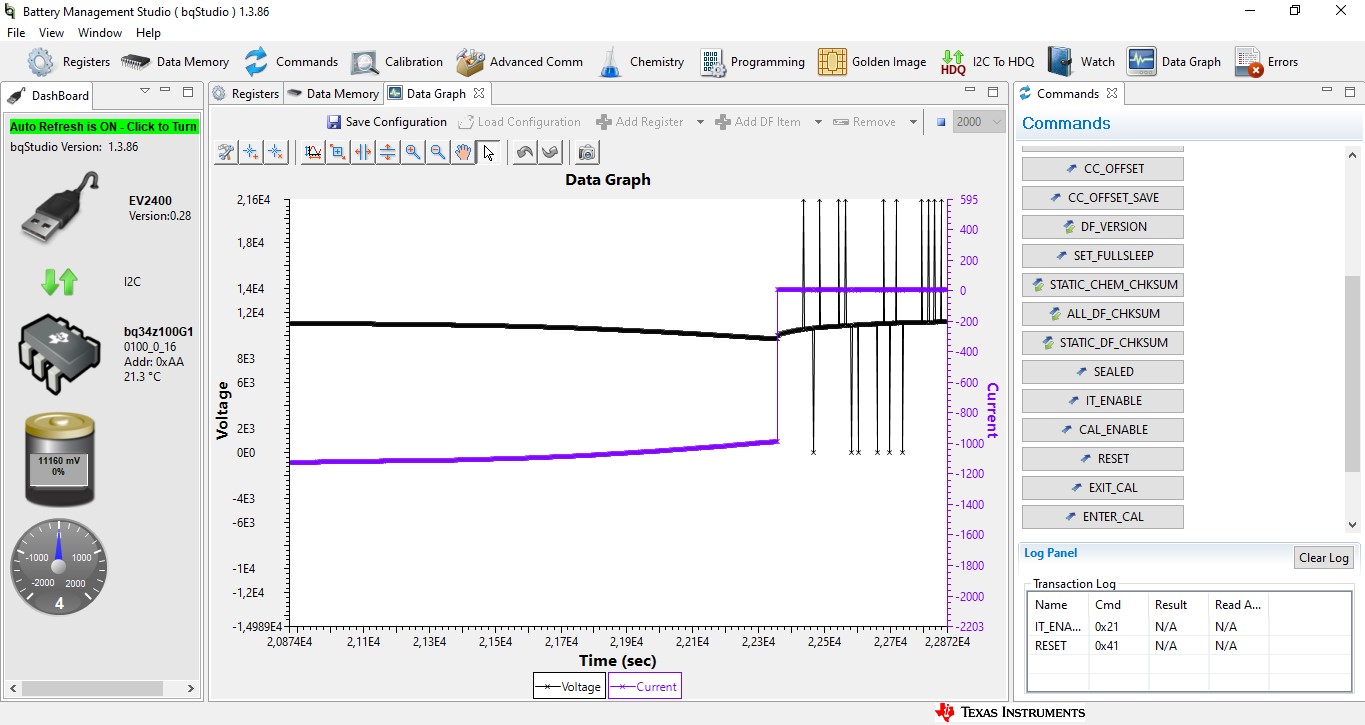
Task: Open the Remove dropdown arrow
Action: pyautogui.click(x=913, y=122)
